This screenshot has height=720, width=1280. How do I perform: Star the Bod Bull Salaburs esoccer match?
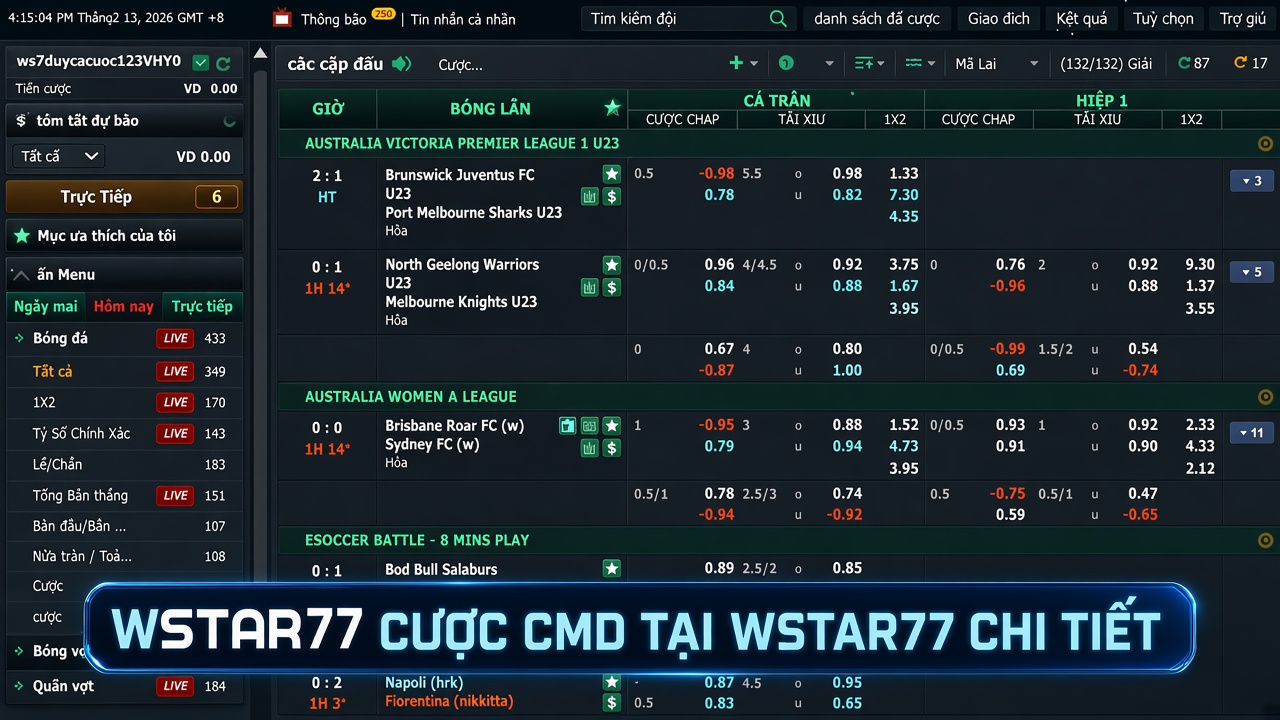coord(612,569)
